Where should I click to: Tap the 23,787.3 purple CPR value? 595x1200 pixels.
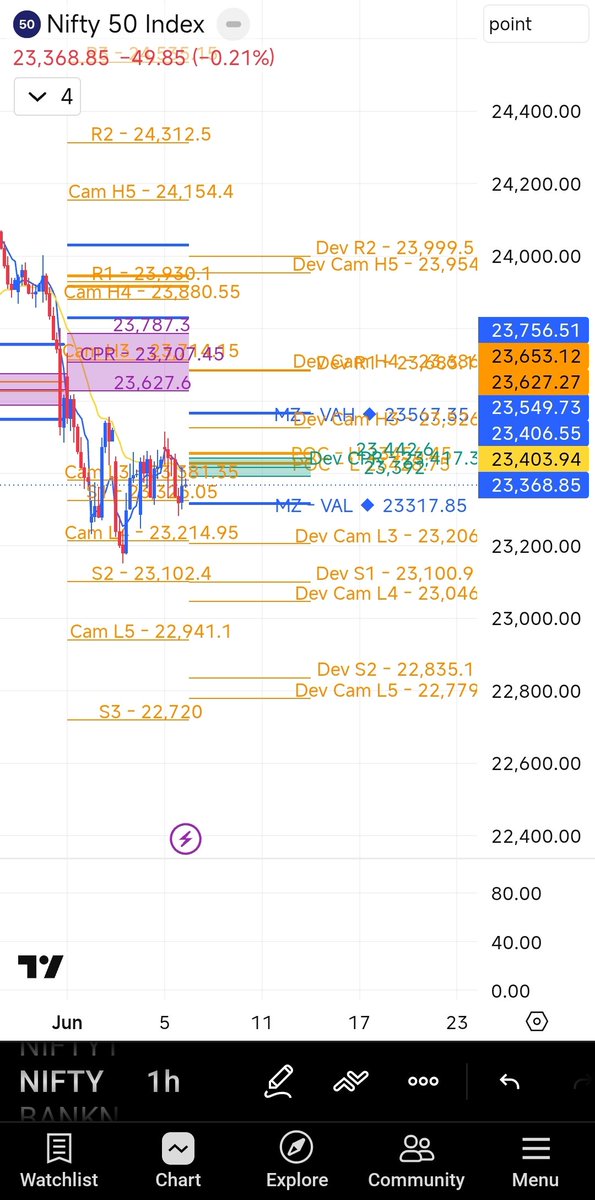[151, 325]
